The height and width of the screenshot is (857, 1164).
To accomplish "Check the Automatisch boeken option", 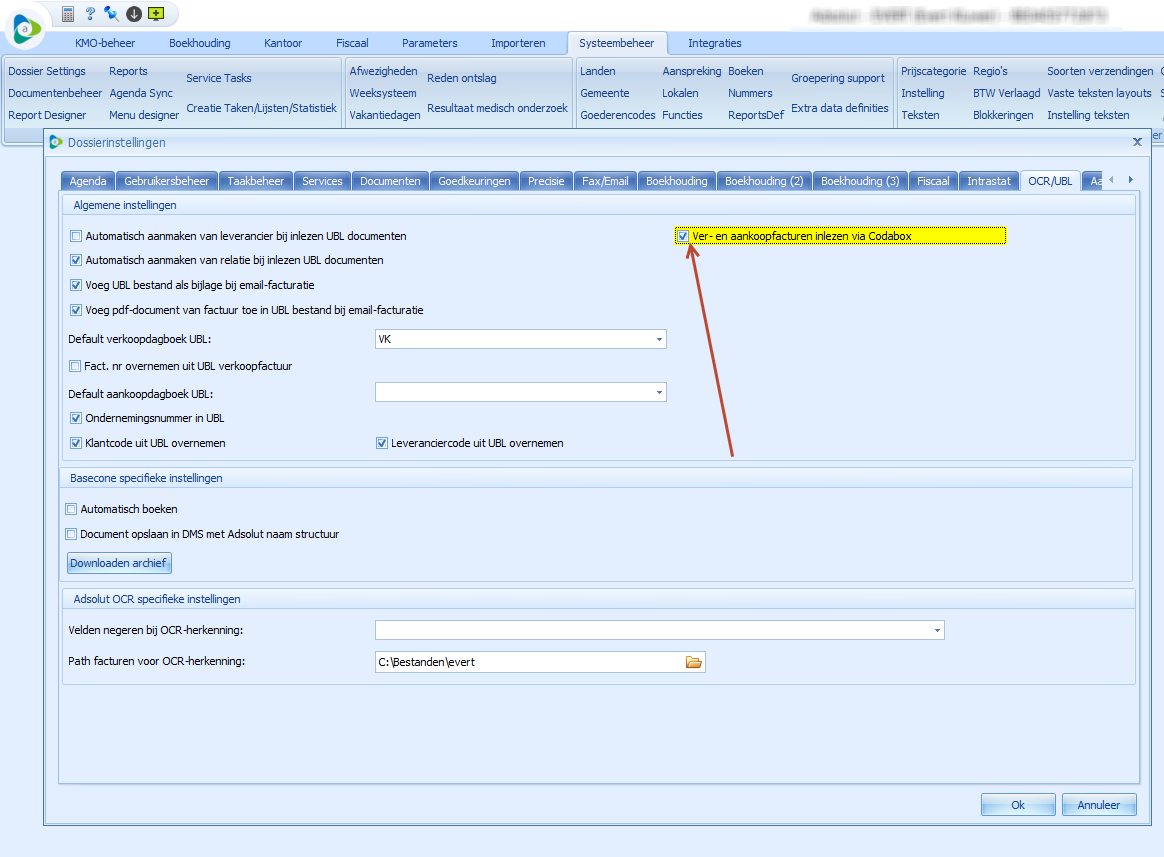I will [x=71, y=510].
